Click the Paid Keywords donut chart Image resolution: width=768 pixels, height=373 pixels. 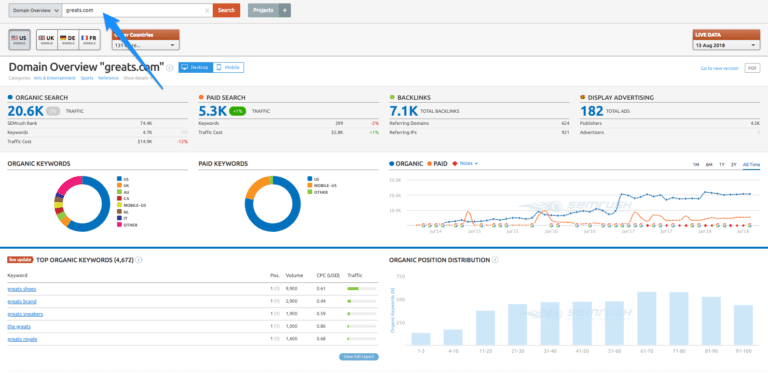(273, 204)
